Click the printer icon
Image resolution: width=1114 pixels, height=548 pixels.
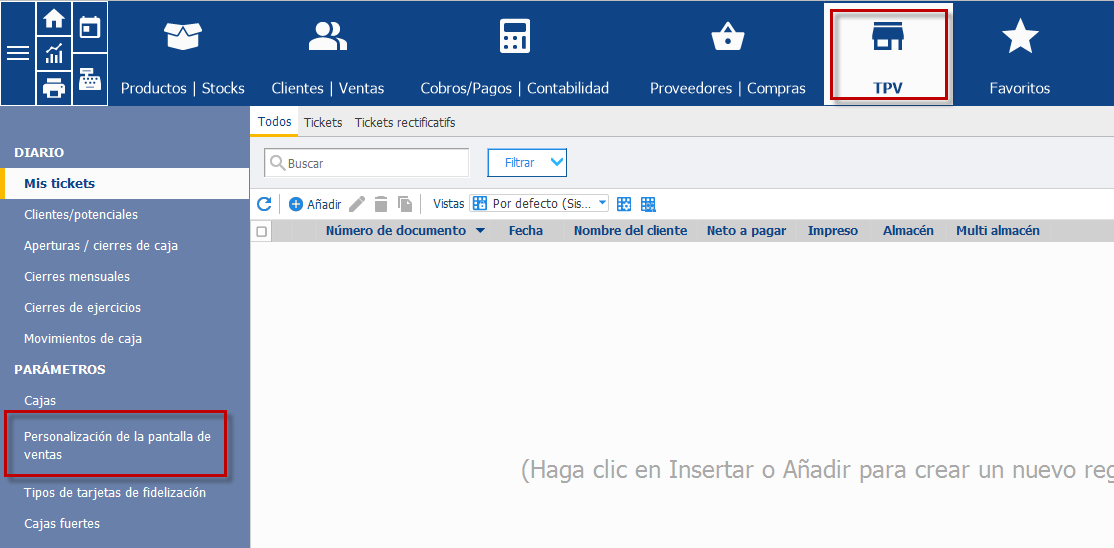[54, 89]
